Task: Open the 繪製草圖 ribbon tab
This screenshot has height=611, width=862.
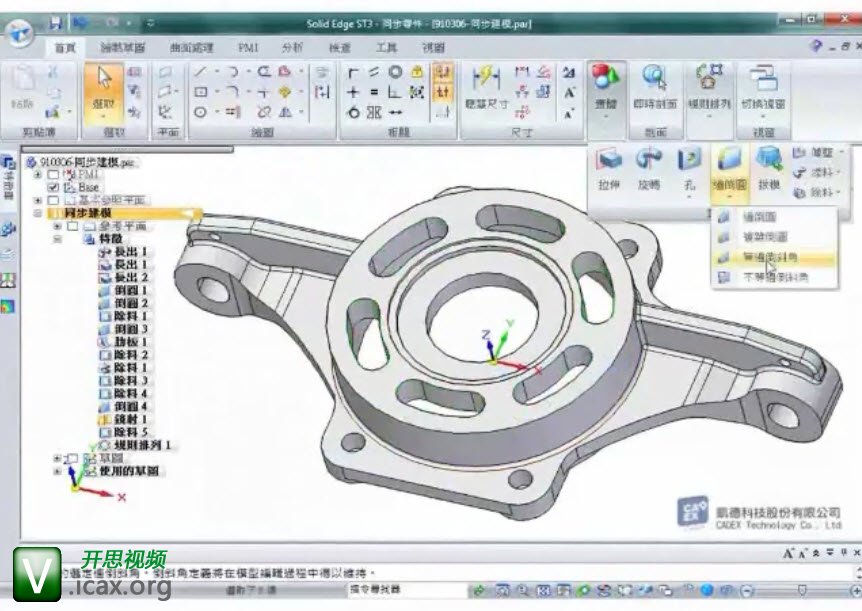Action: (122, 47)
